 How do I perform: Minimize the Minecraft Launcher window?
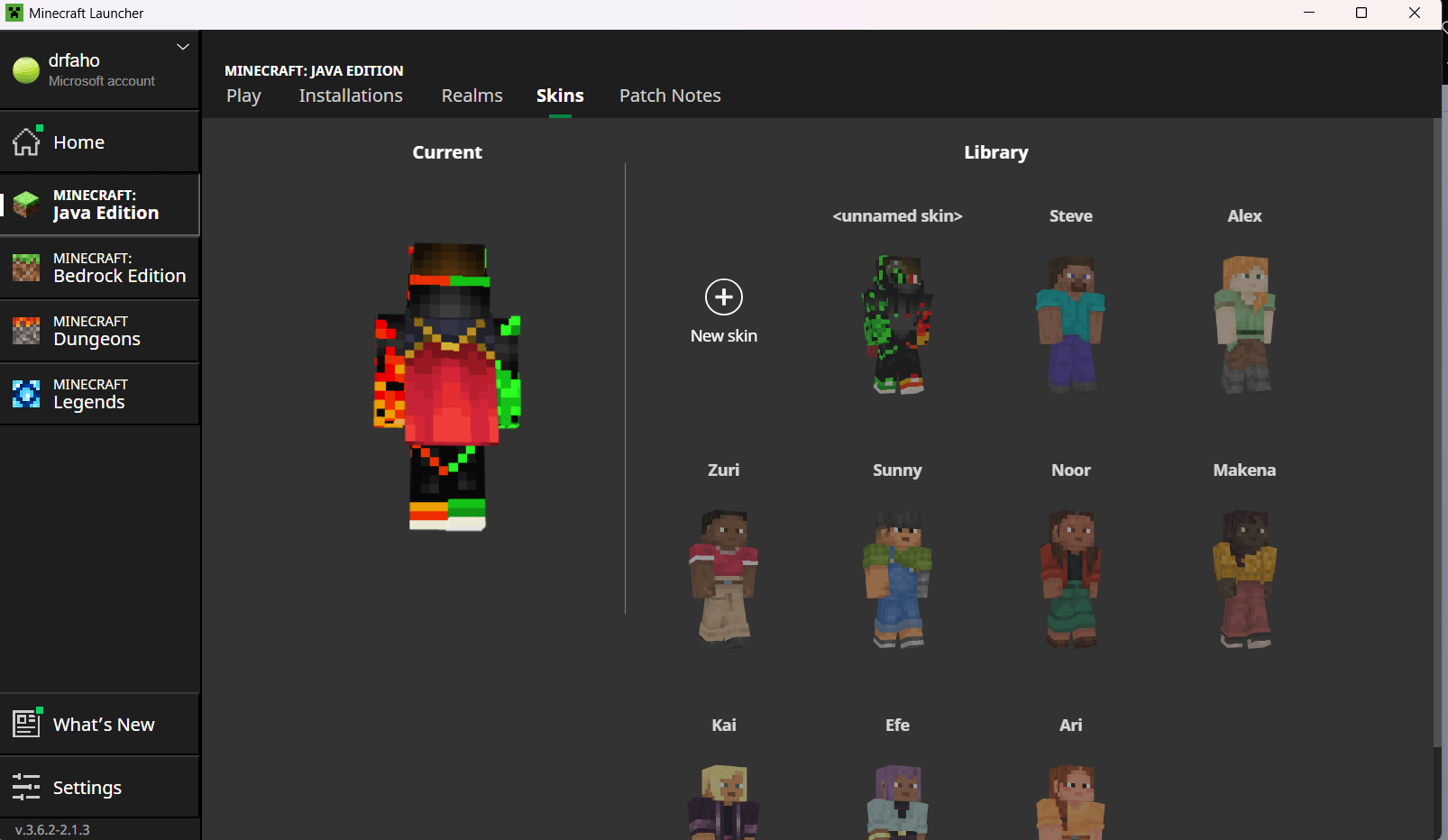pyautogui.click(x=1309, y=13)
